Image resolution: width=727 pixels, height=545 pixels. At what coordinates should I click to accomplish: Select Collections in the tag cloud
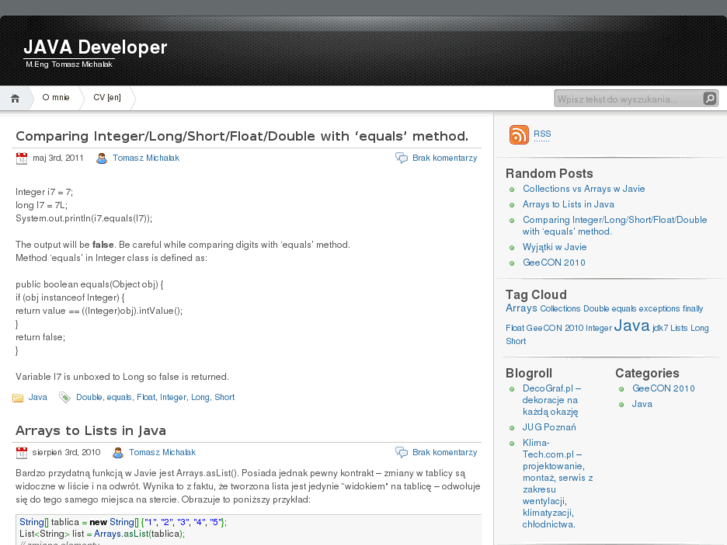tap(560, 308)
